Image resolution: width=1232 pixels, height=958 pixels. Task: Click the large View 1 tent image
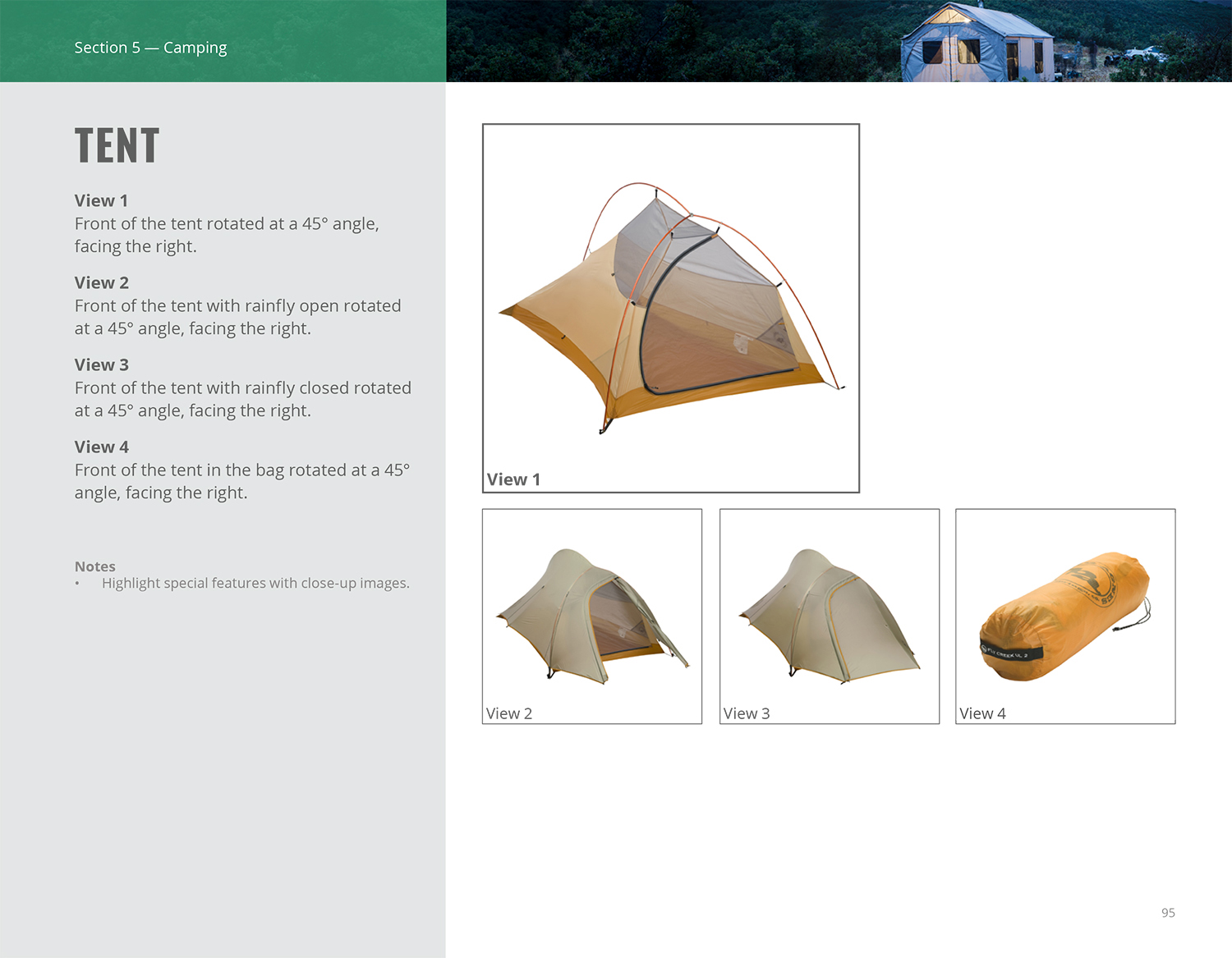670,304
